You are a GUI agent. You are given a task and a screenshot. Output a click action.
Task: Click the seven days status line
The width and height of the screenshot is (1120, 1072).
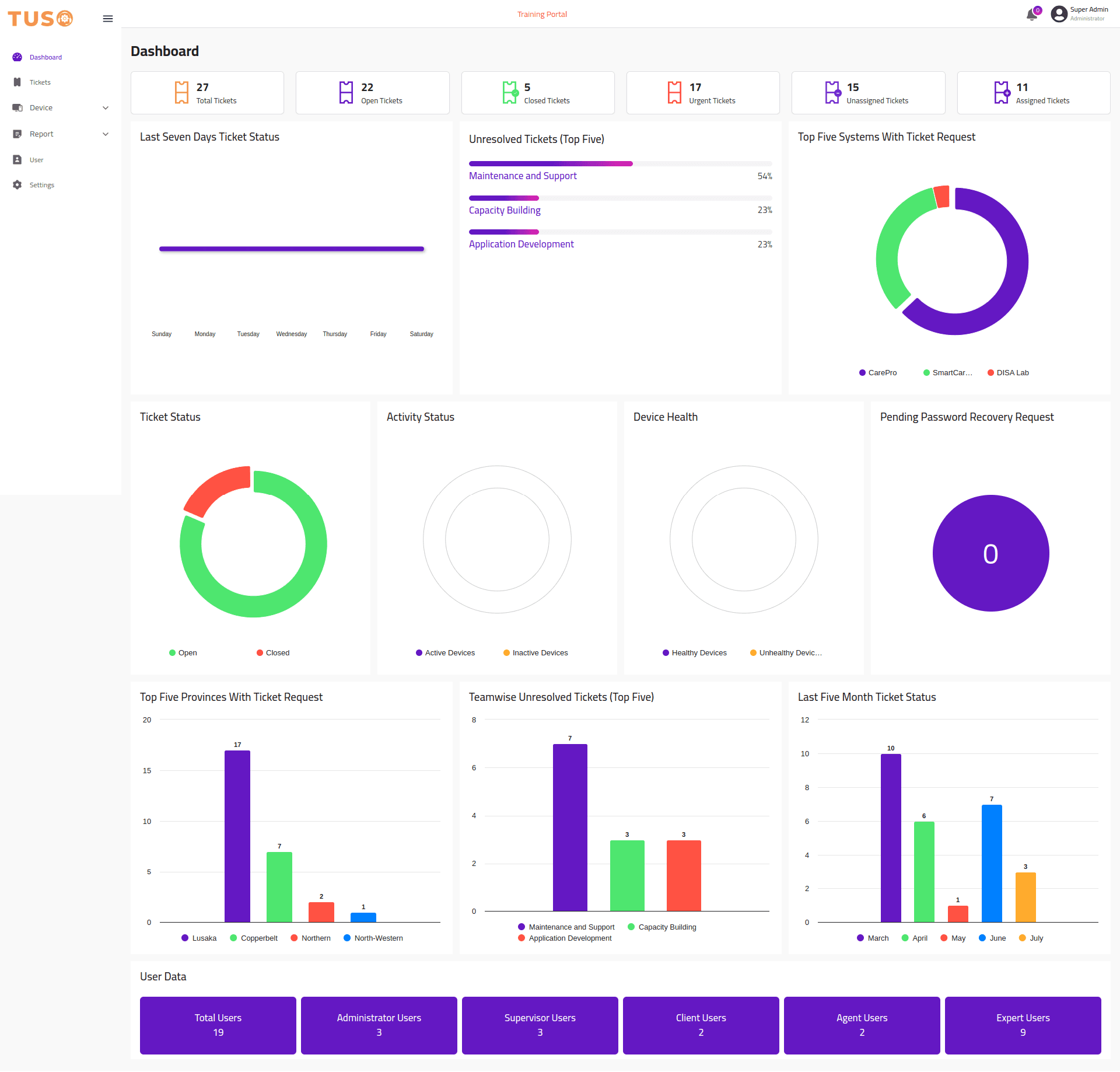(x=292, y=249)
